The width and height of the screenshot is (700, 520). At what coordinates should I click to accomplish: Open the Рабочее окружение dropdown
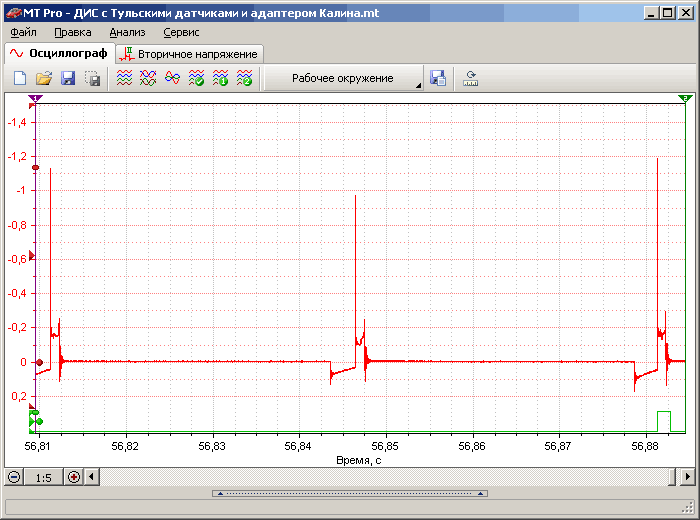(x=343, y=78)
